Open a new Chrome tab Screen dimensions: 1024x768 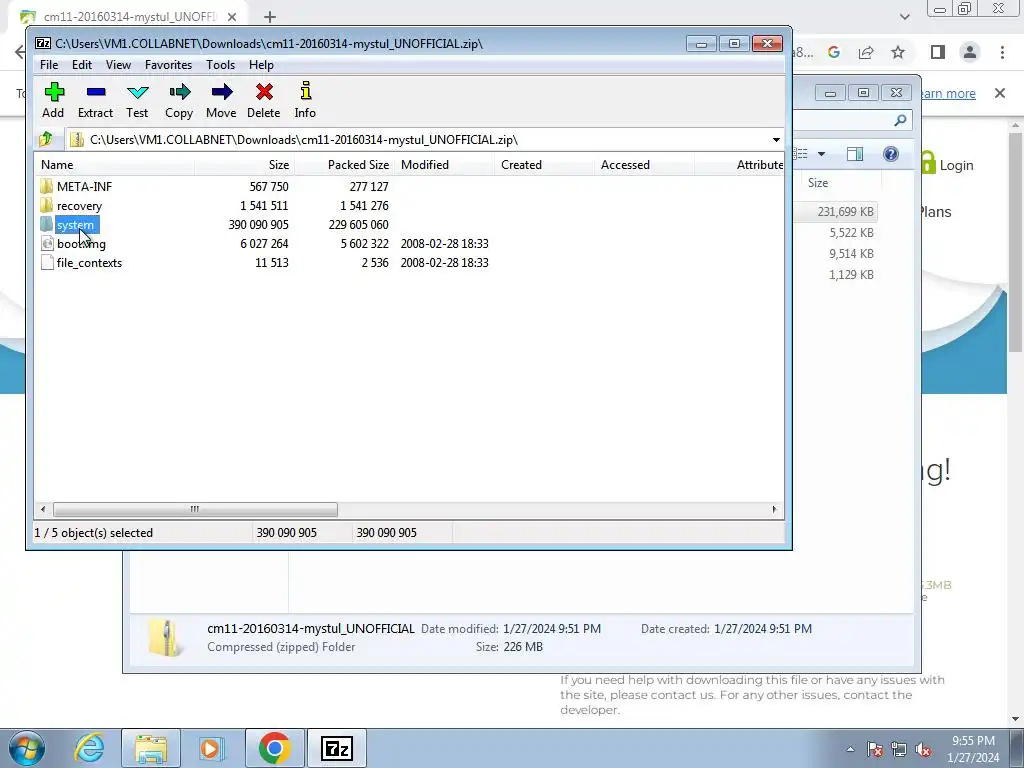[x=270, y=17]
